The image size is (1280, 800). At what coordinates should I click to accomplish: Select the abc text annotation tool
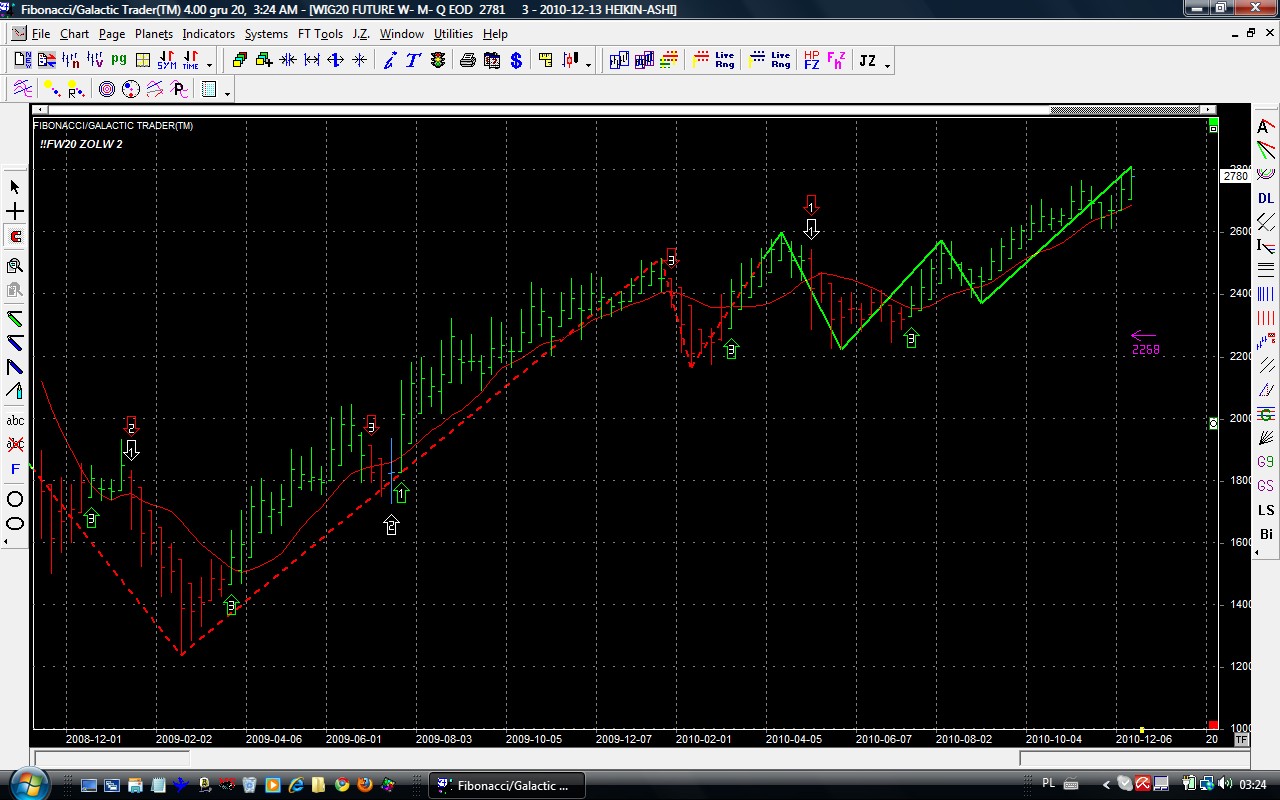pyautogui.click(x=15, y=421)
